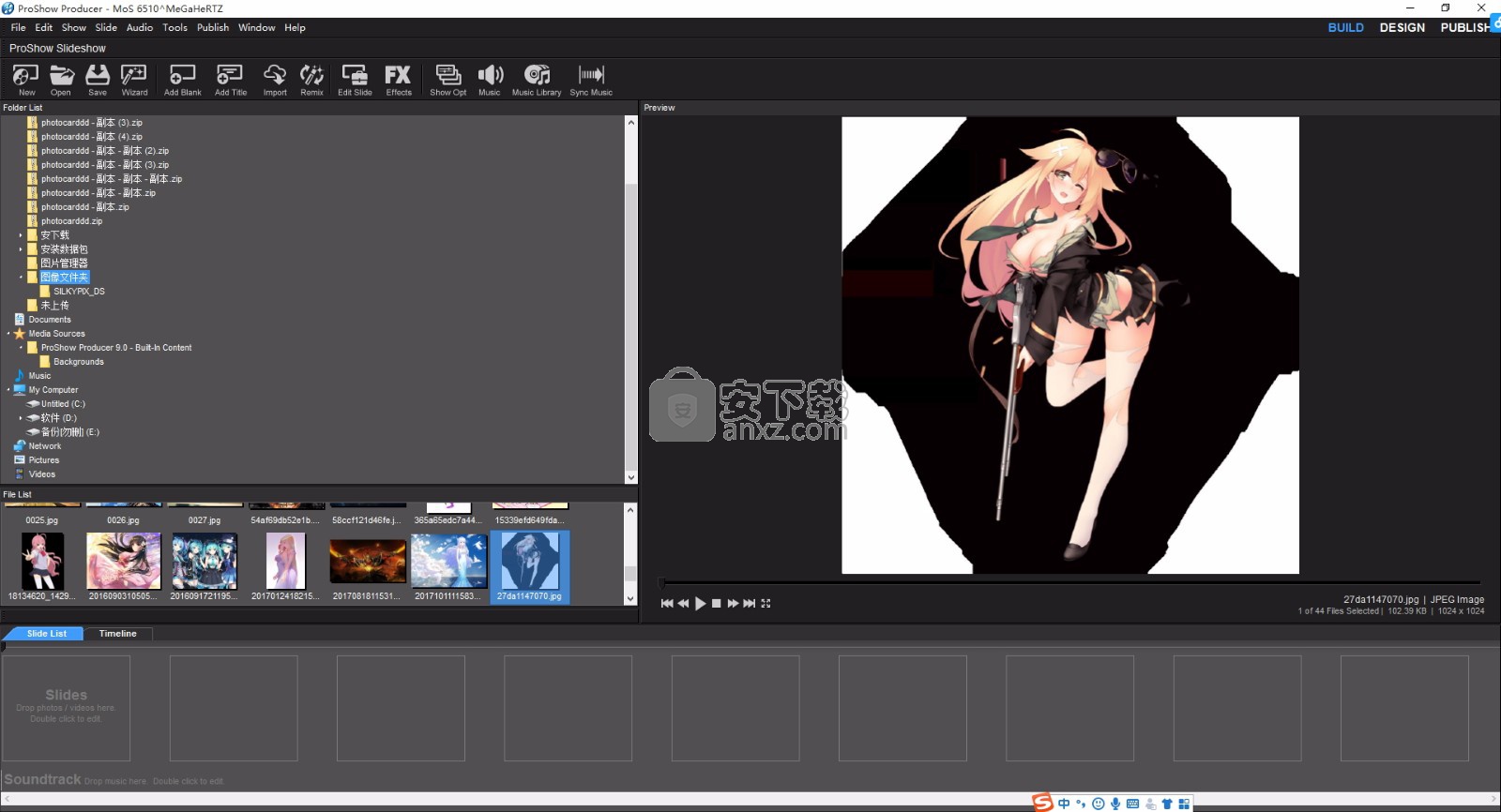The width and height of the screenshot is (1501, 812).
Task: Insert a title slide with Add Title
Action: [x=230, y=79]
